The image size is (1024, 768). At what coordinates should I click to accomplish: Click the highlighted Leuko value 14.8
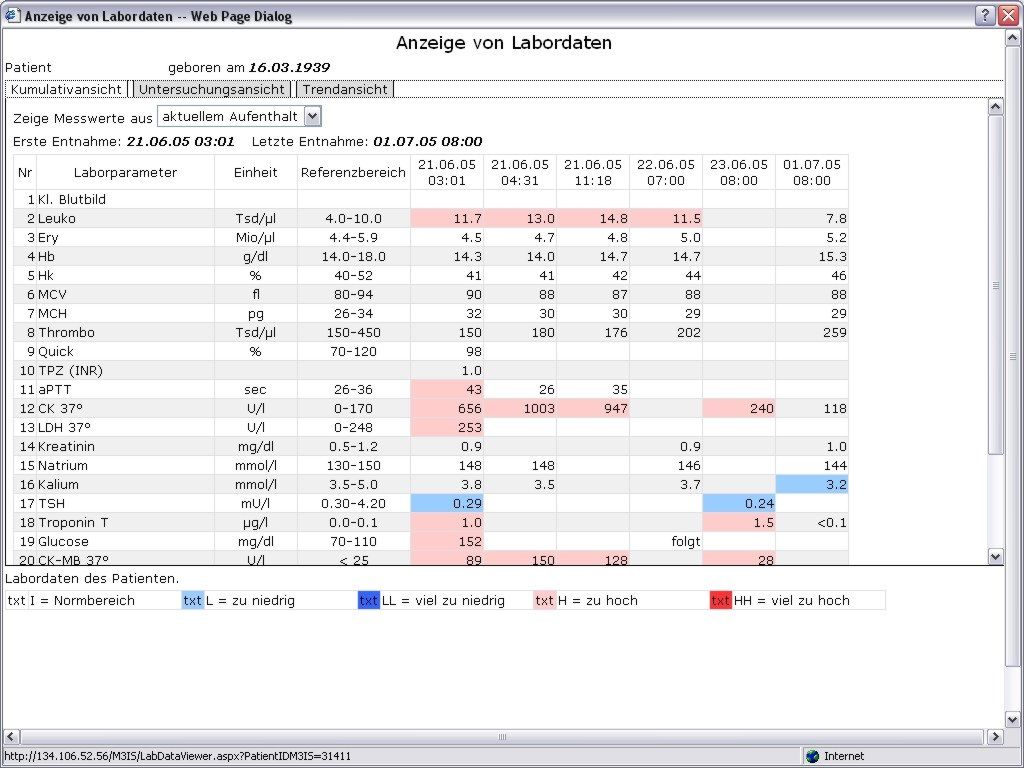point(593,218)
